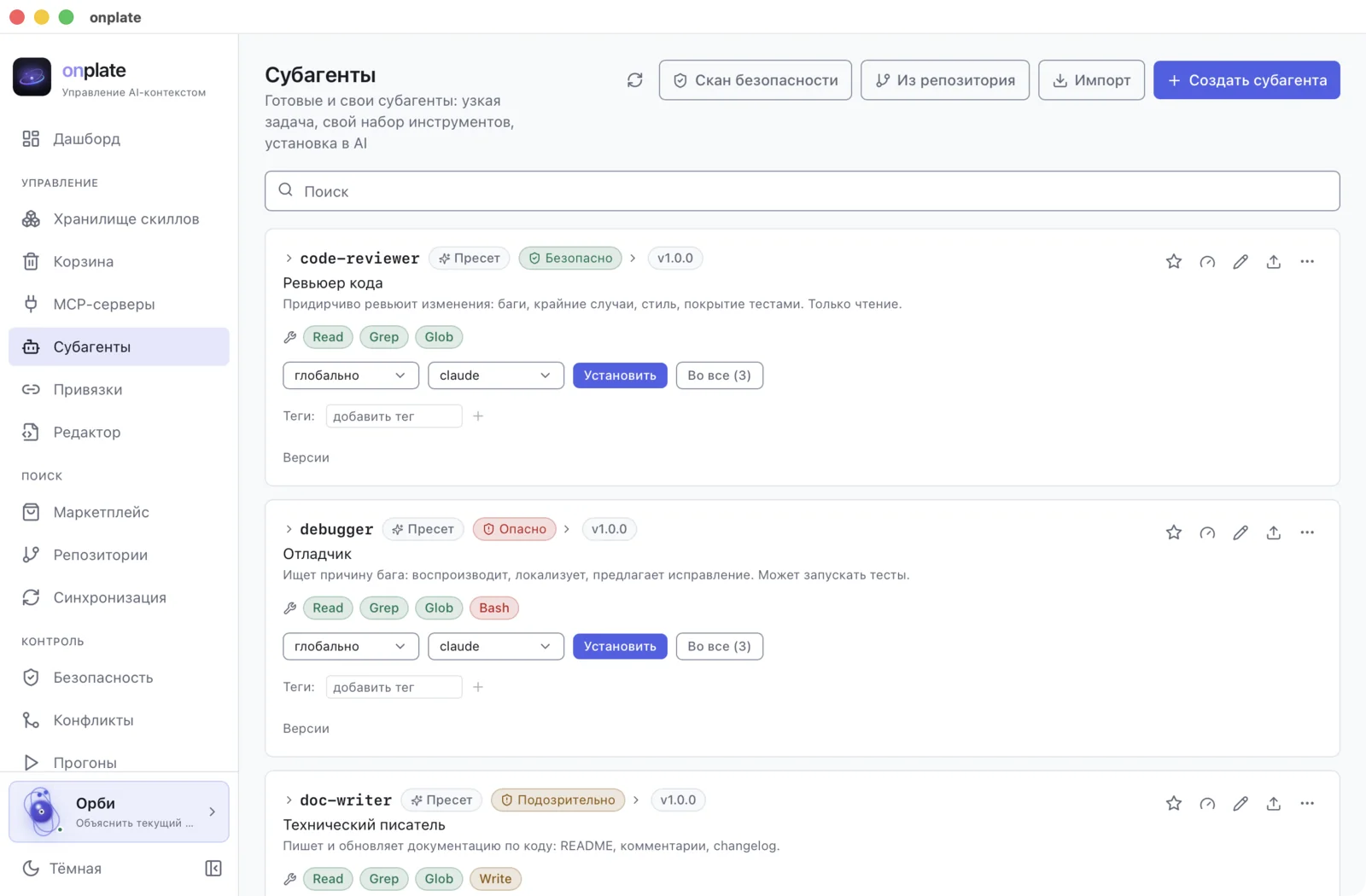Open the Безопасность section
This screenshot has width=1366, height=896.
(x=119, y=678)
